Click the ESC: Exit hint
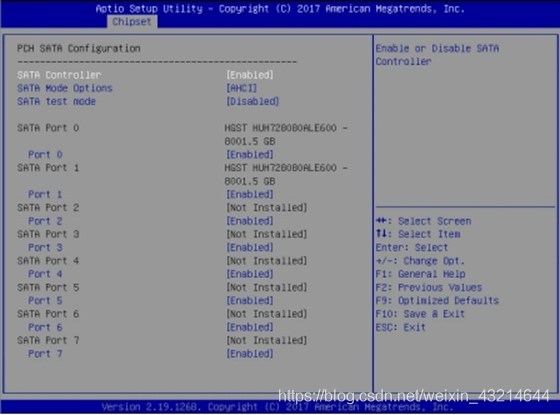Viewport: 560px width, 415px height. click(x=401, y=327)
